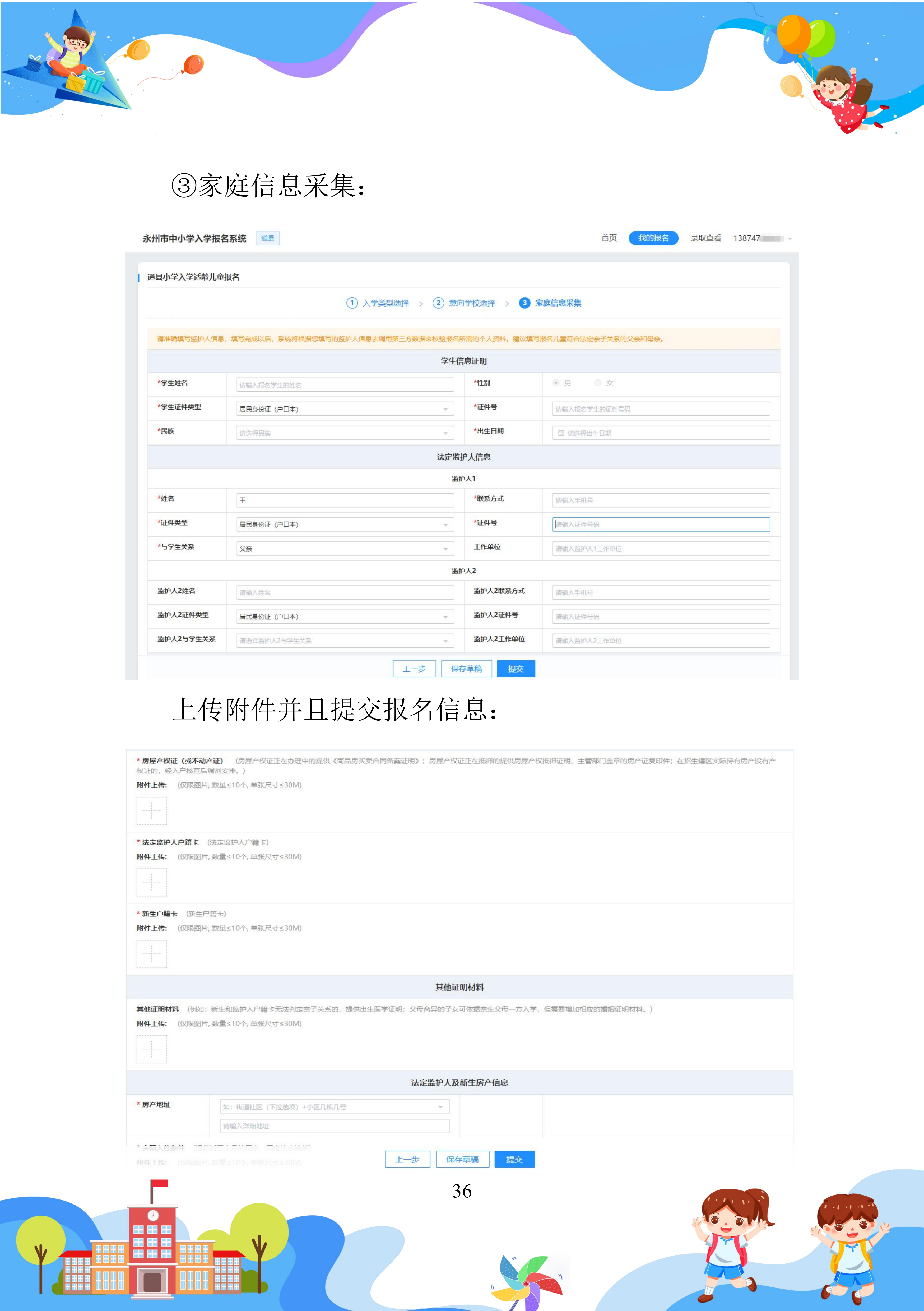Click the upload plus box for 其他证明材料
The image size is (924, 1311).
[x=151, y=1049]
